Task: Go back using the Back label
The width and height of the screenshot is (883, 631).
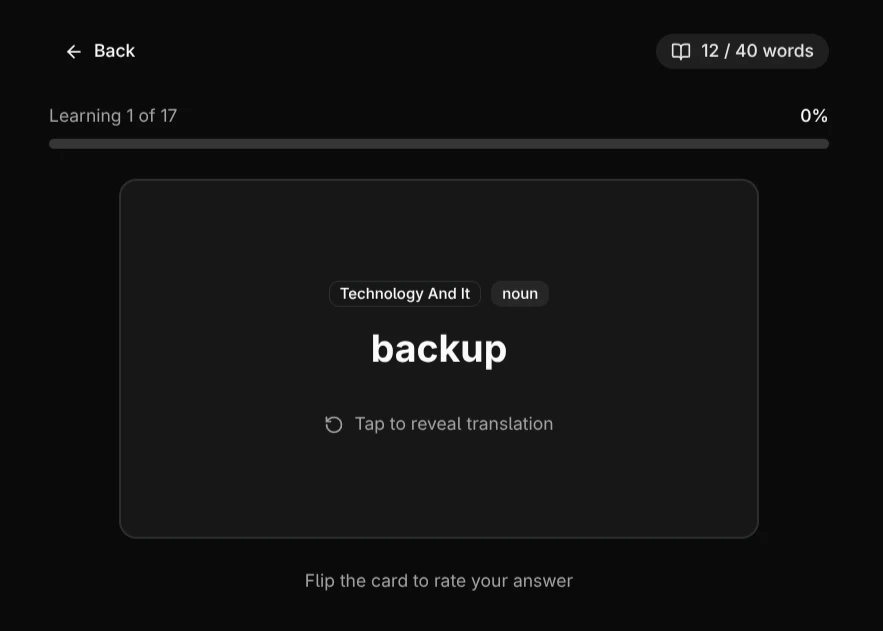Action: (114, 51)
